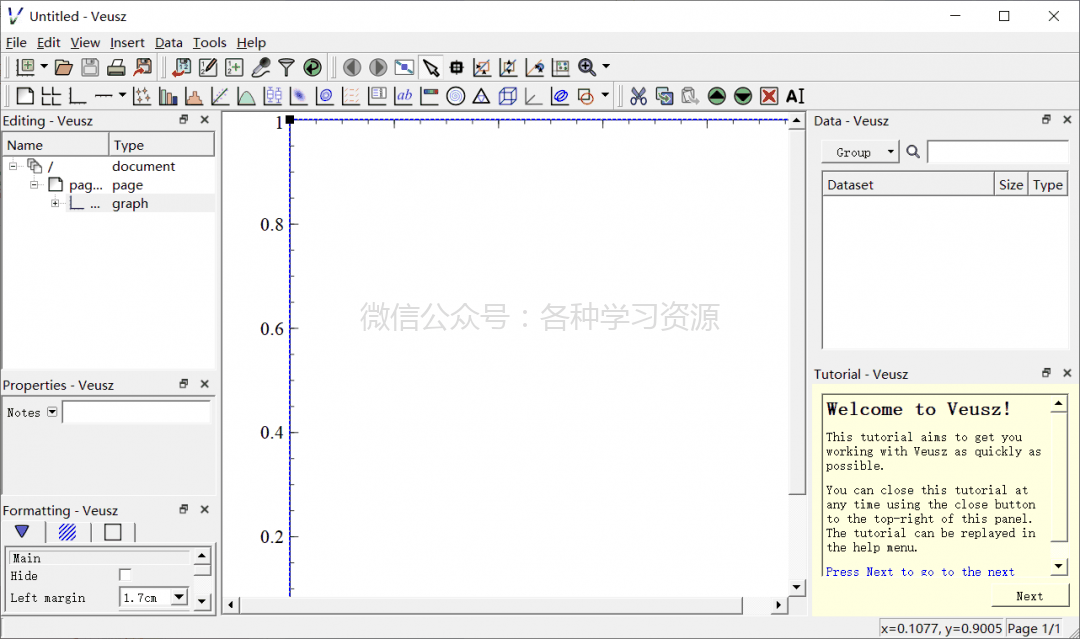Select the Add xy points plot icon
The width and height of the screenshot is (1080, 639).
point(144,96)
